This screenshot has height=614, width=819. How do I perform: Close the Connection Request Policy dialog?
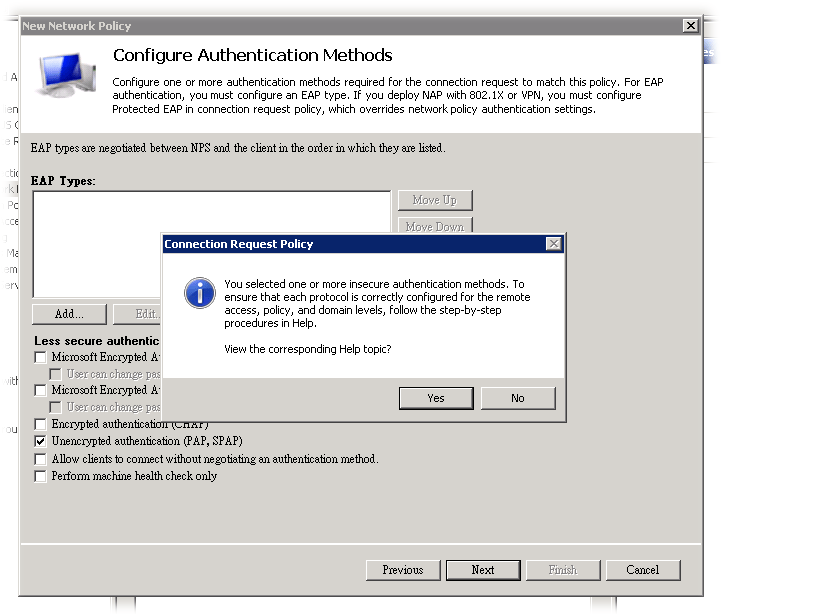(x=553, y=244)
